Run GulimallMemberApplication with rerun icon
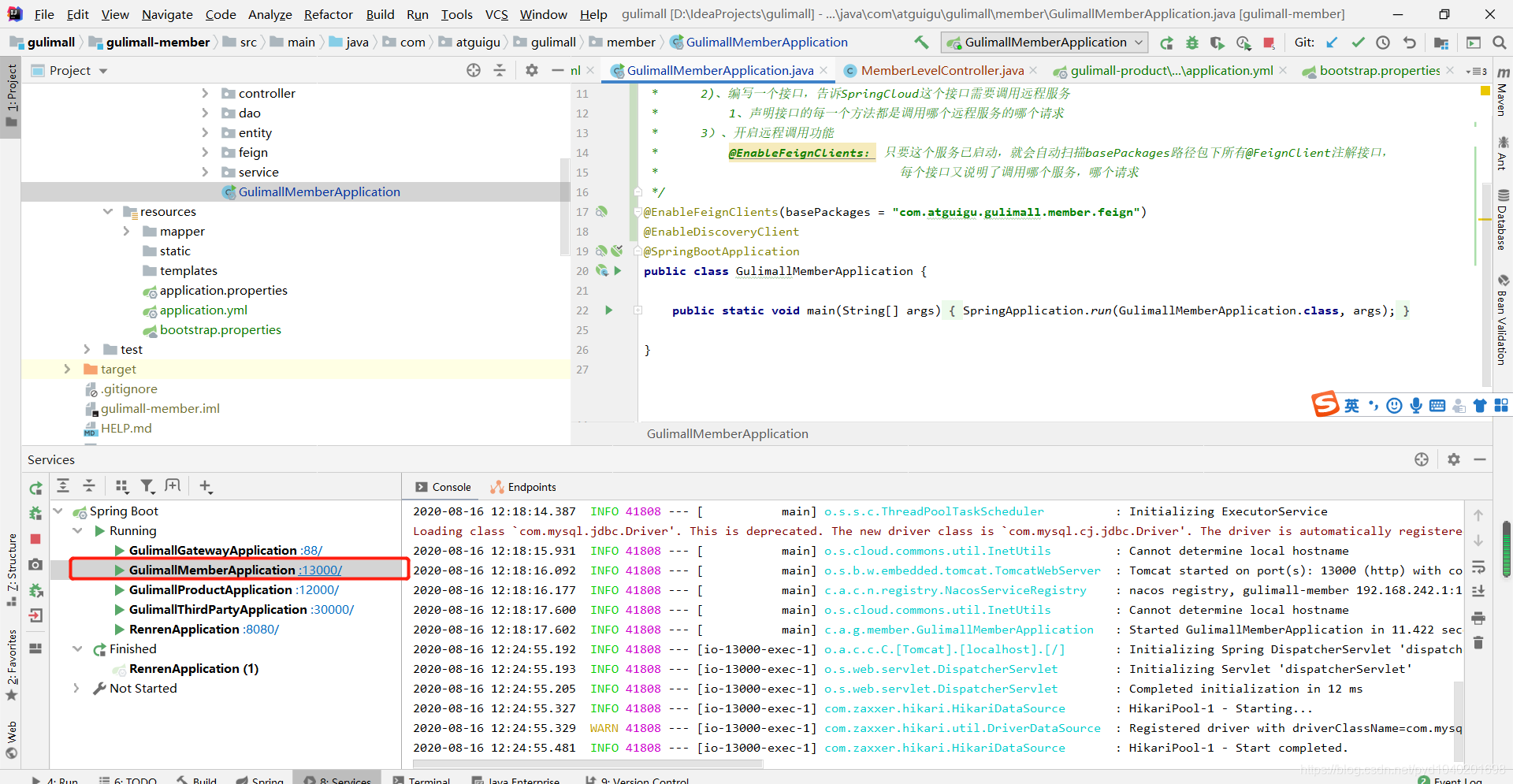1513x784 pixels. point(1167,43)
